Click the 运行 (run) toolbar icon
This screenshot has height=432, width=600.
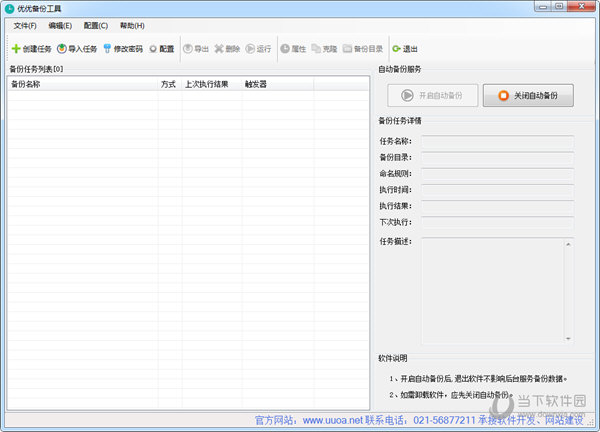point(250,48)
